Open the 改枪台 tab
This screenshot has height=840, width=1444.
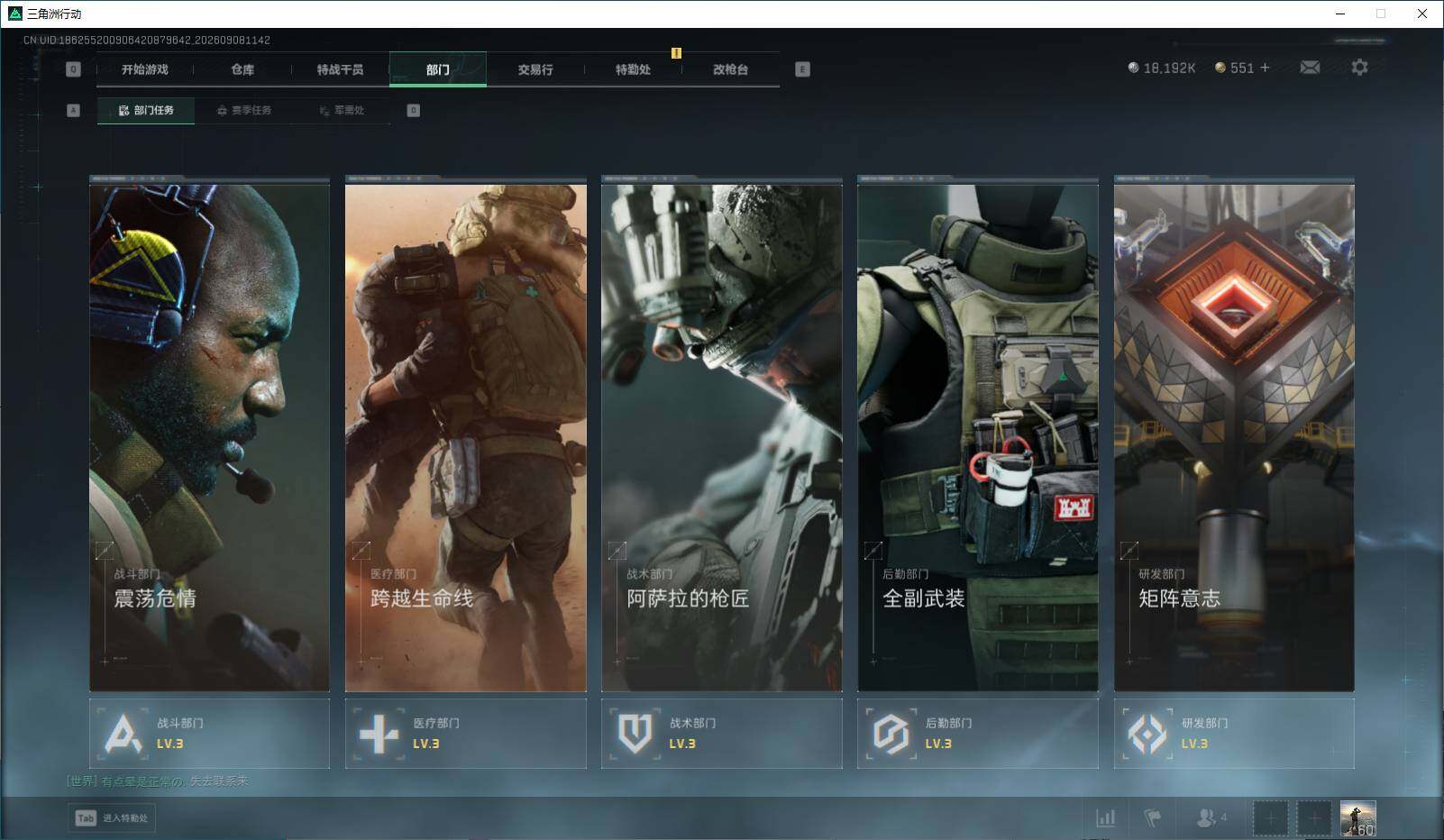730,69
